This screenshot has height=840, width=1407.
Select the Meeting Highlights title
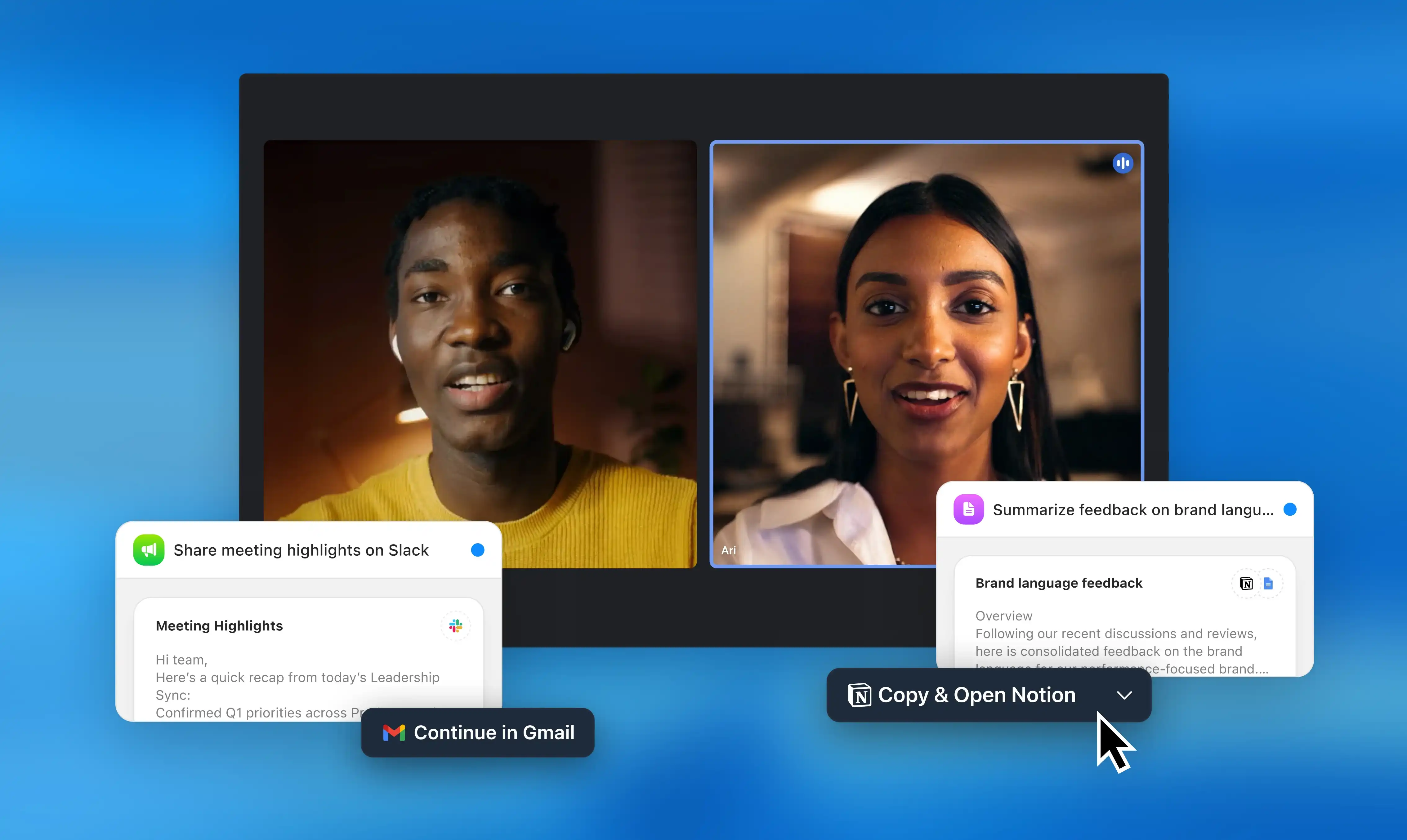tap(219, 625)
